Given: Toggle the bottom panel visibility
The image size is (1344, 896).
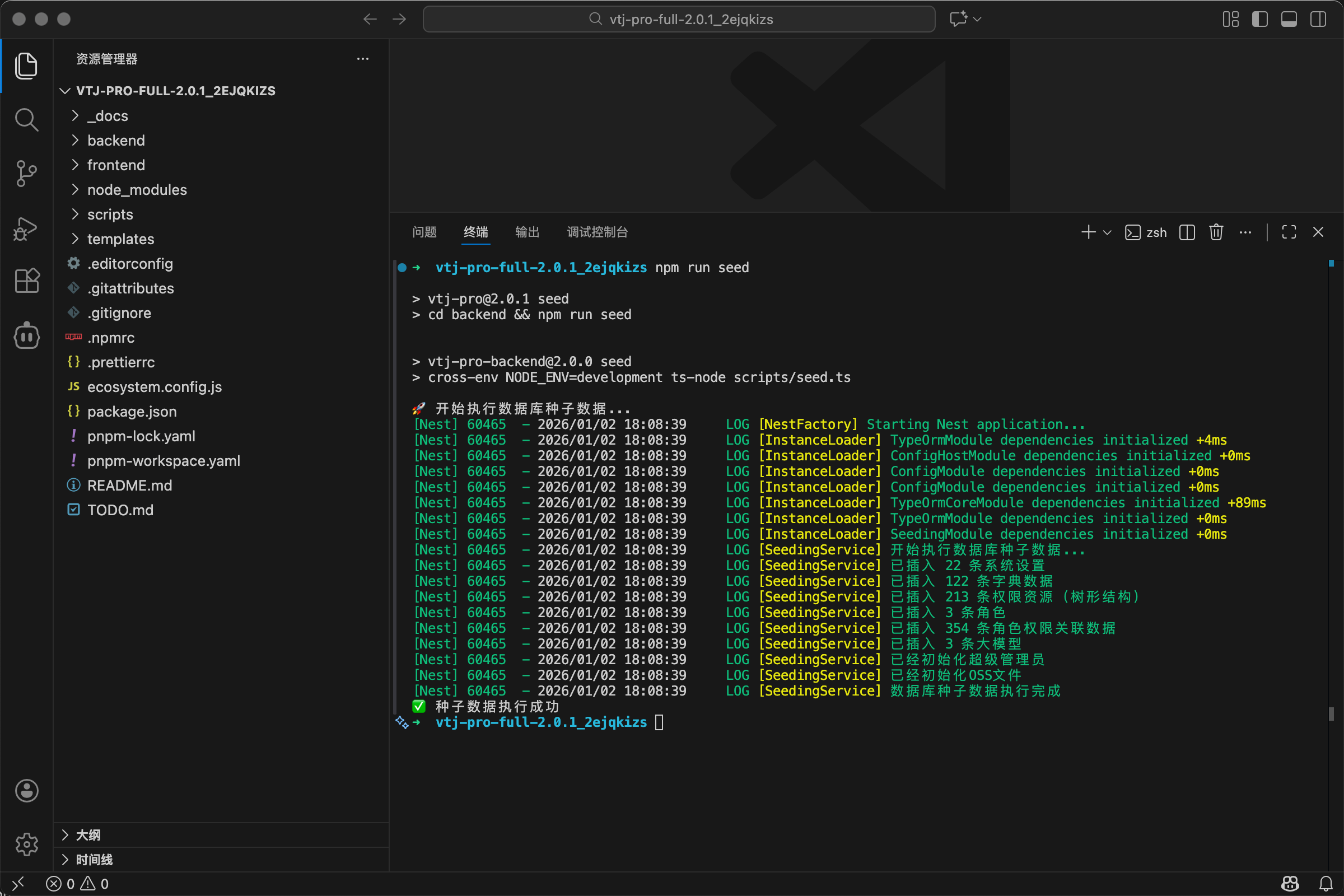Looking at the screenshot, I should 1289,20.
